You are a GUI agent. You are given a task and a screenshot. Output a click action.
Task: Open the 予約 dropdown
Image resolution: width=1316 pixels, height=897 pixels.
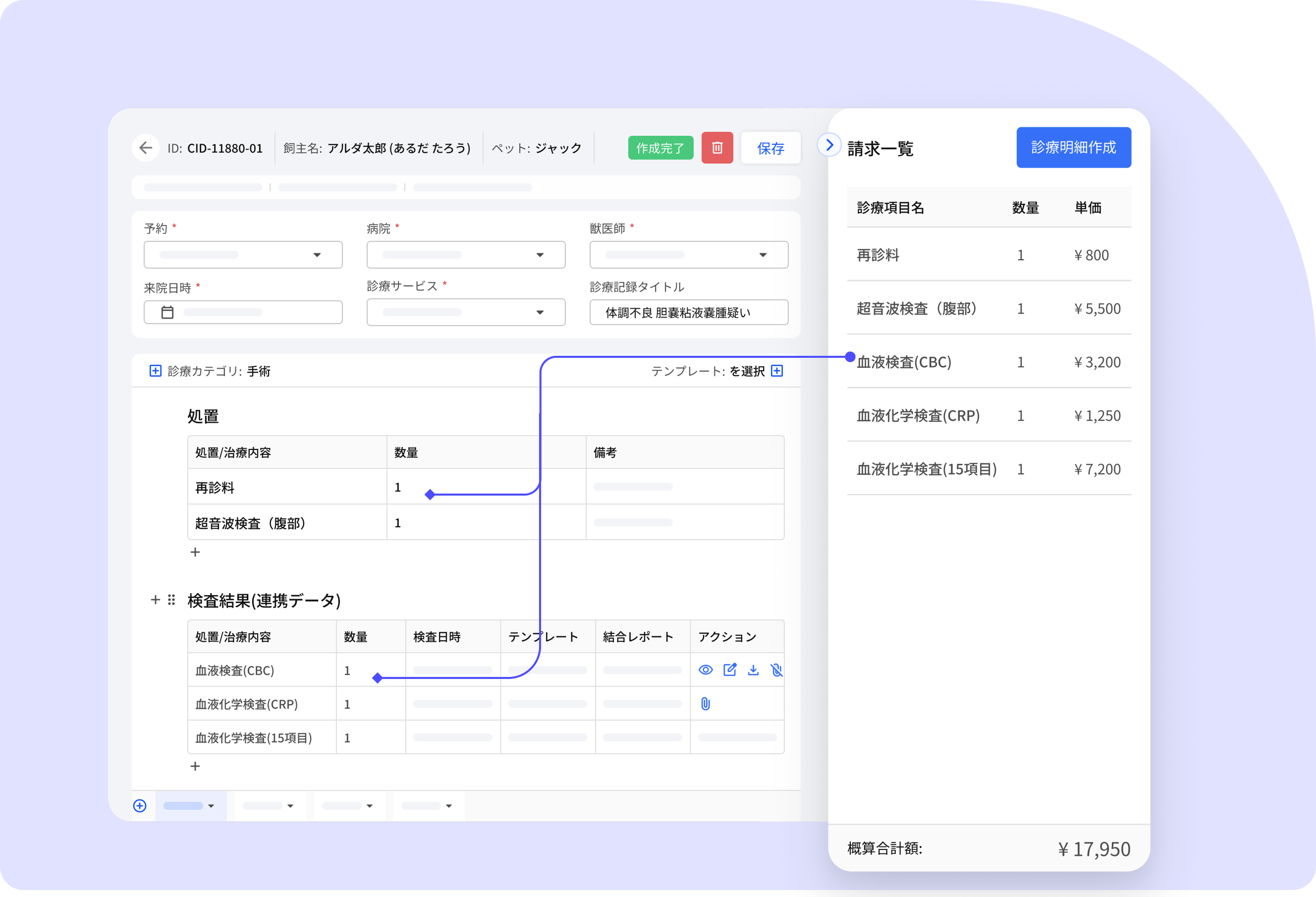coord(243,255)
